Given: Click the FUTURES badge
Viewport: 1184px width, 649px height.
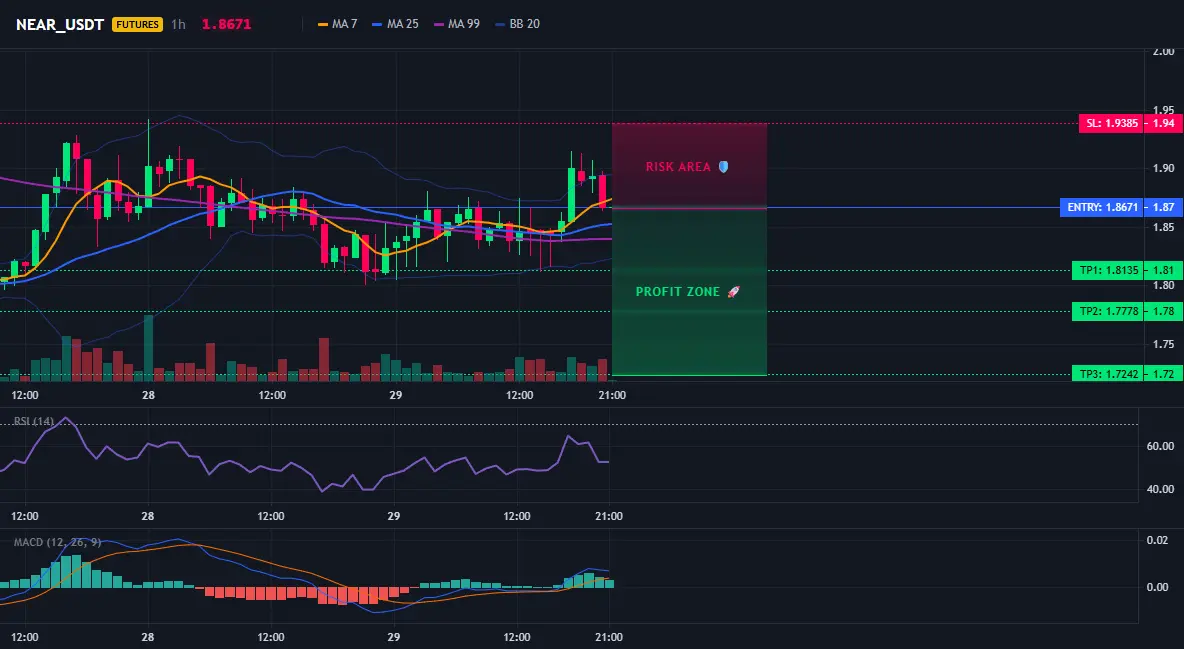Looking at the screenshot, I should click(137, 24).
